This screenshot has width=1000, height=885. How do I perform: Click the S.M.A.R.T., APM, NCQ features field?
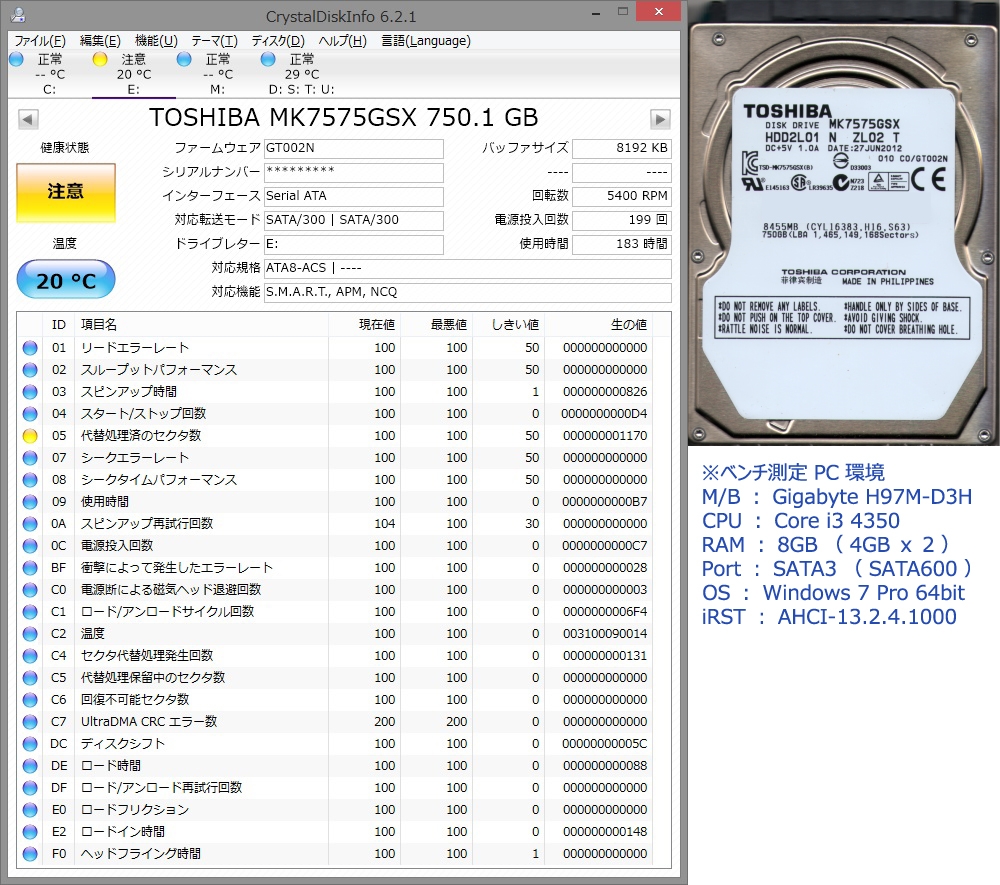tap(467, 292)
